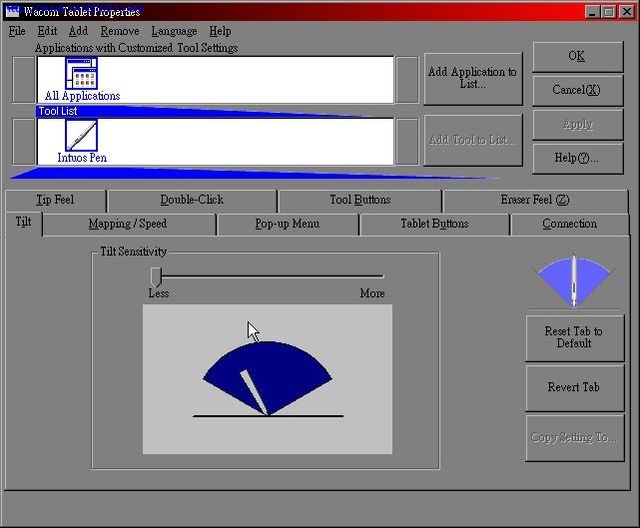This screenshot has width=640, height=528.
Task: Switch to the Tool Buttons tab
Action: [x=360, y=200]
